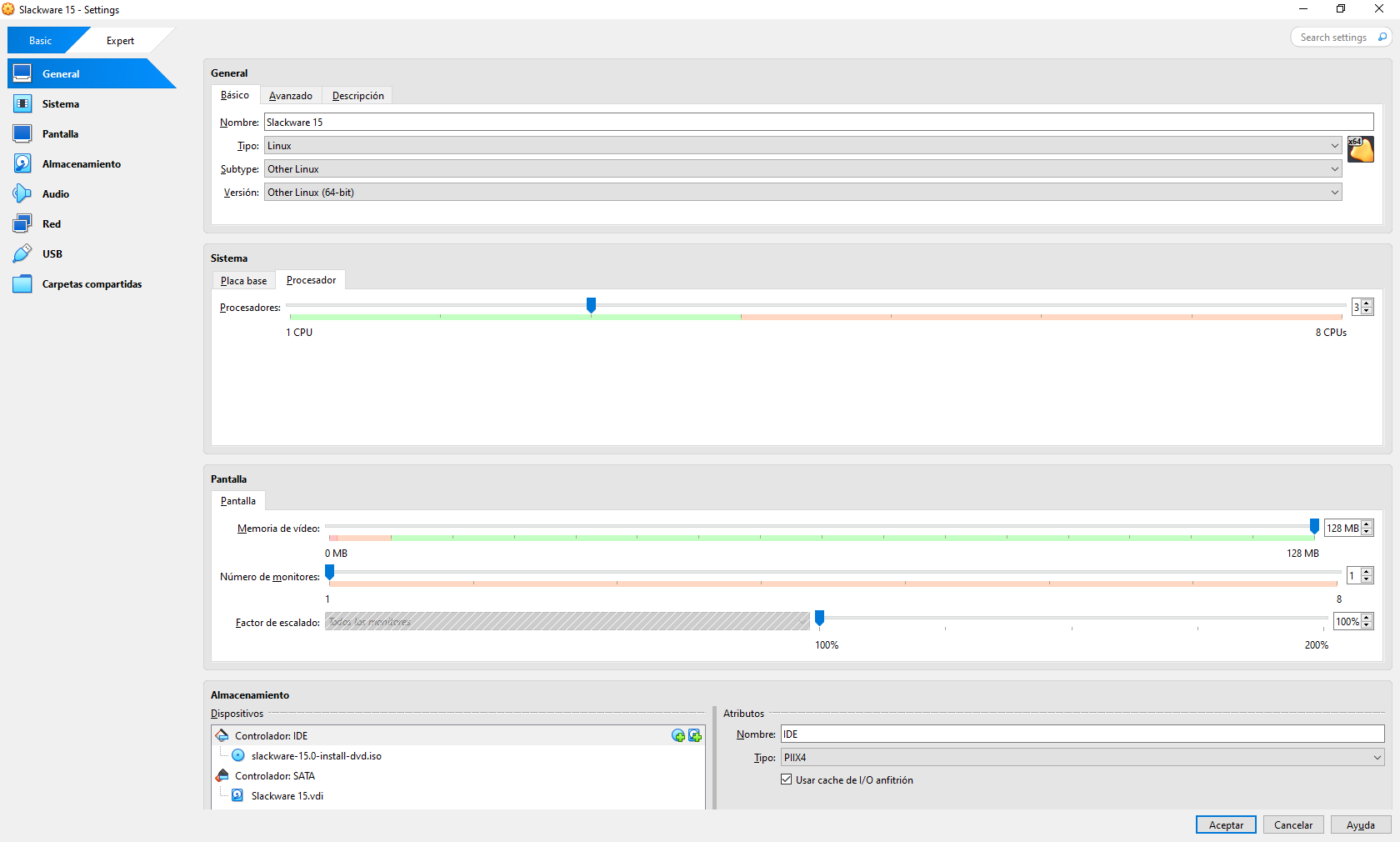Click the Procesadores slider handle
The height and width of the screenshot is (842, 1400).
click(x=591, y=306)
